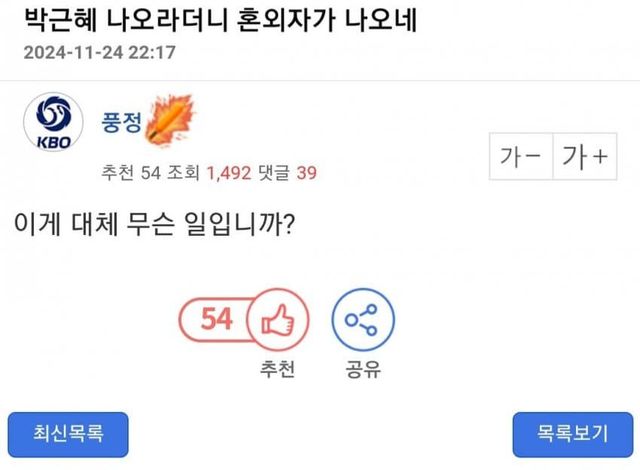Go to 목록보기 list view button
640x470 pixels.
572,434
